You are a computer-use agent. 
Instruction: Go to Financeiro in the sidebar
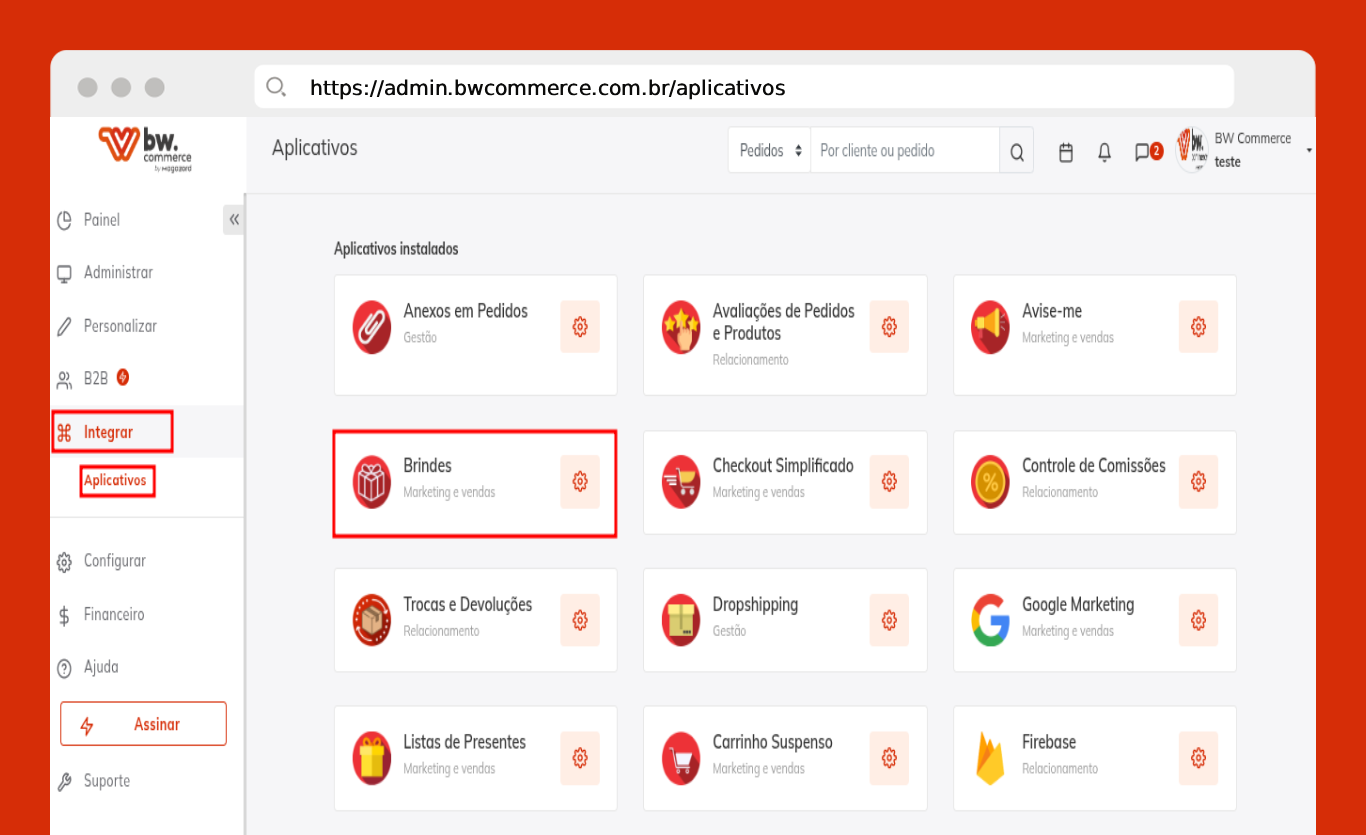pos(113,614)
